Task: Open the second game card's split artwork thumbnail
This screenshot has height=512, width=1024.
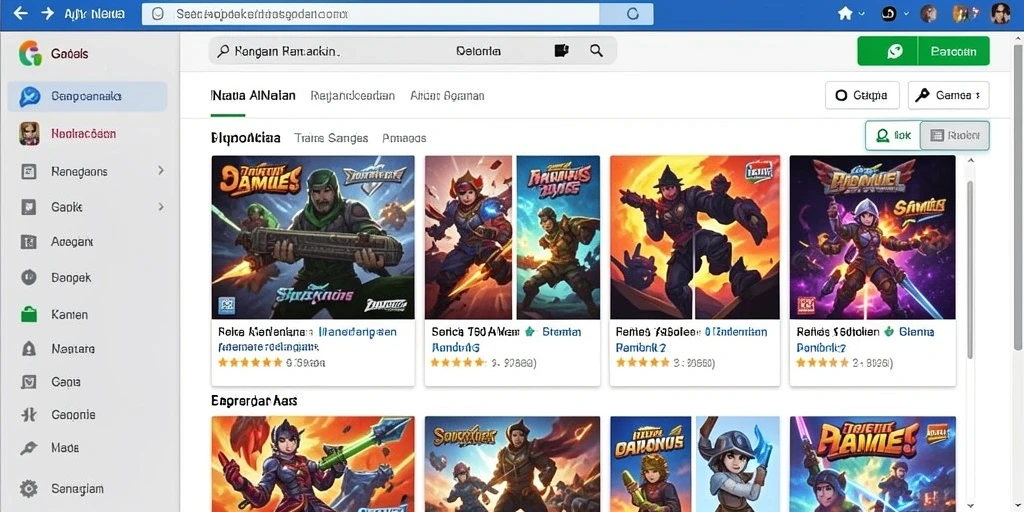Action: point(513,237)
